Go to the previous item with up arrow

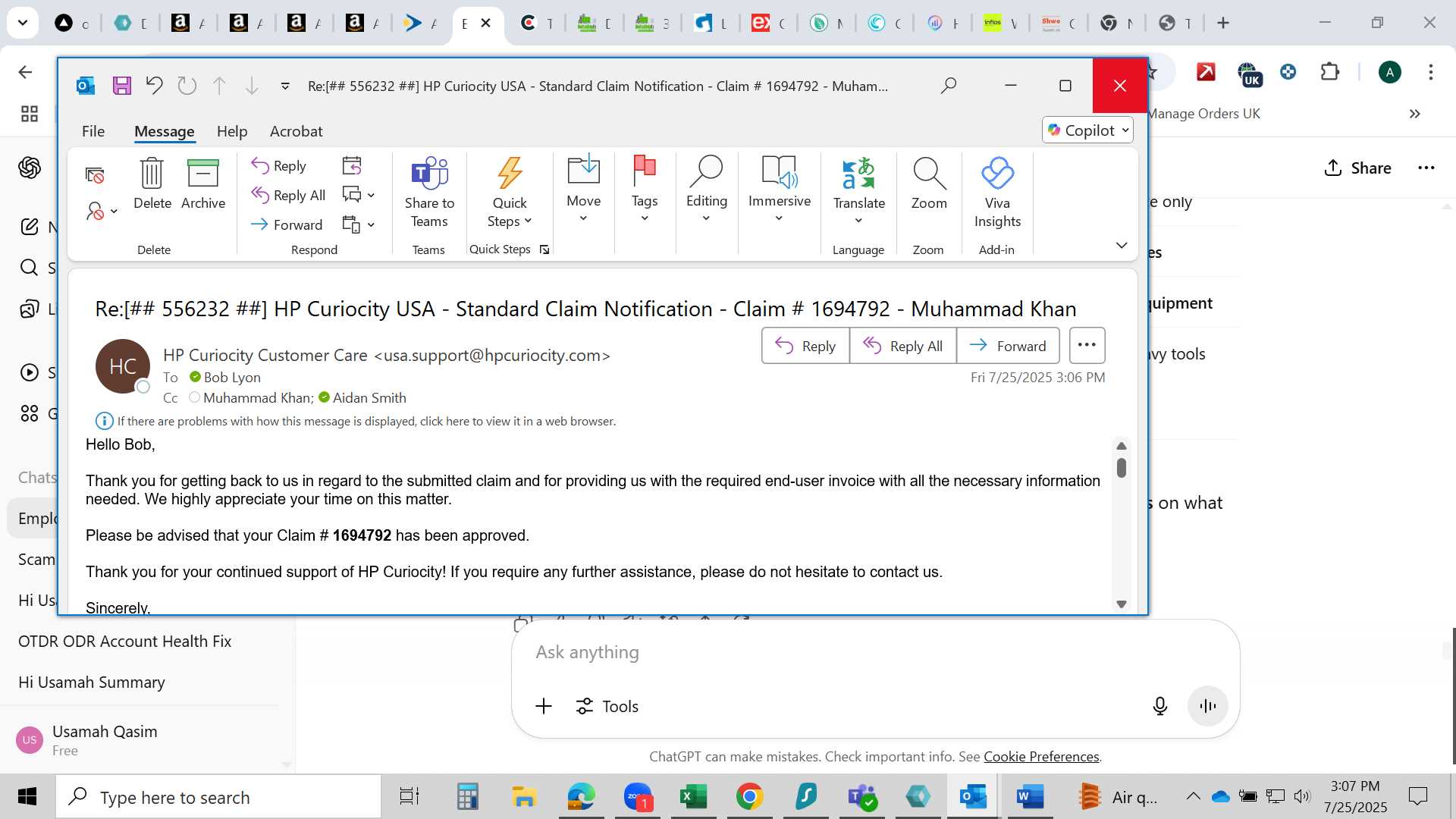[x=219, y=86]
